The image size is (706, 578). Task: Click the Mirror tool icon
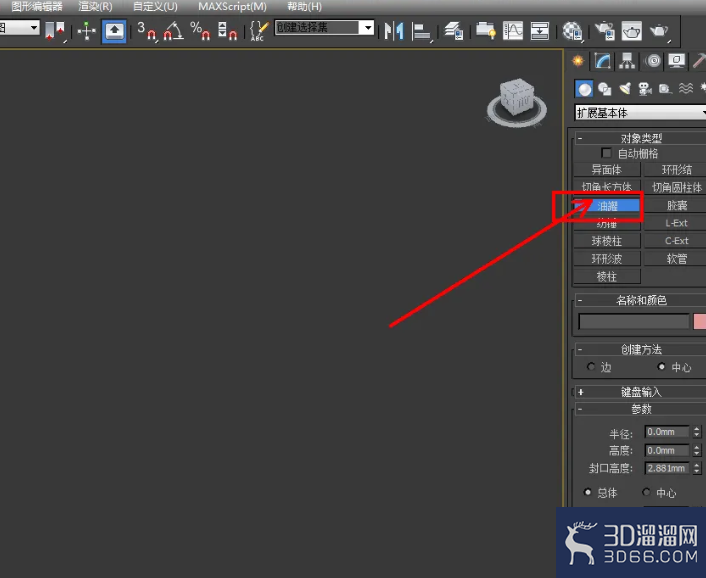(394, 31)
